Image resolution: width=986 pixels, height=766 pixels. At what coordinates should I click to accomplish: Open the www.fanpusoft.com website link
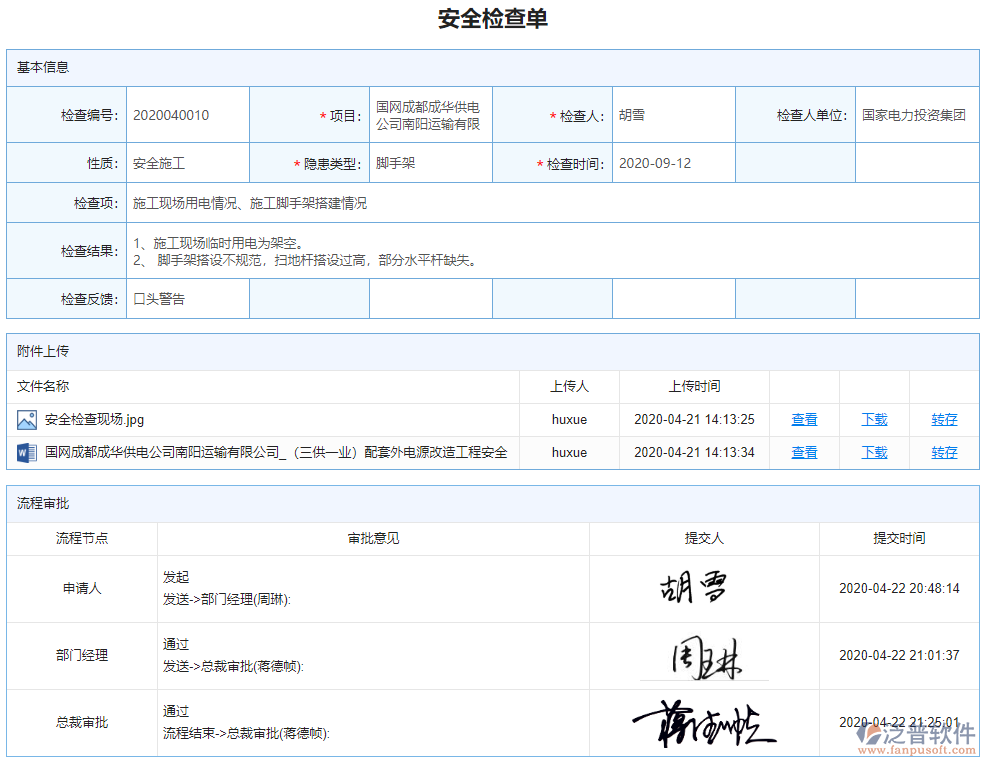(916, 750)
